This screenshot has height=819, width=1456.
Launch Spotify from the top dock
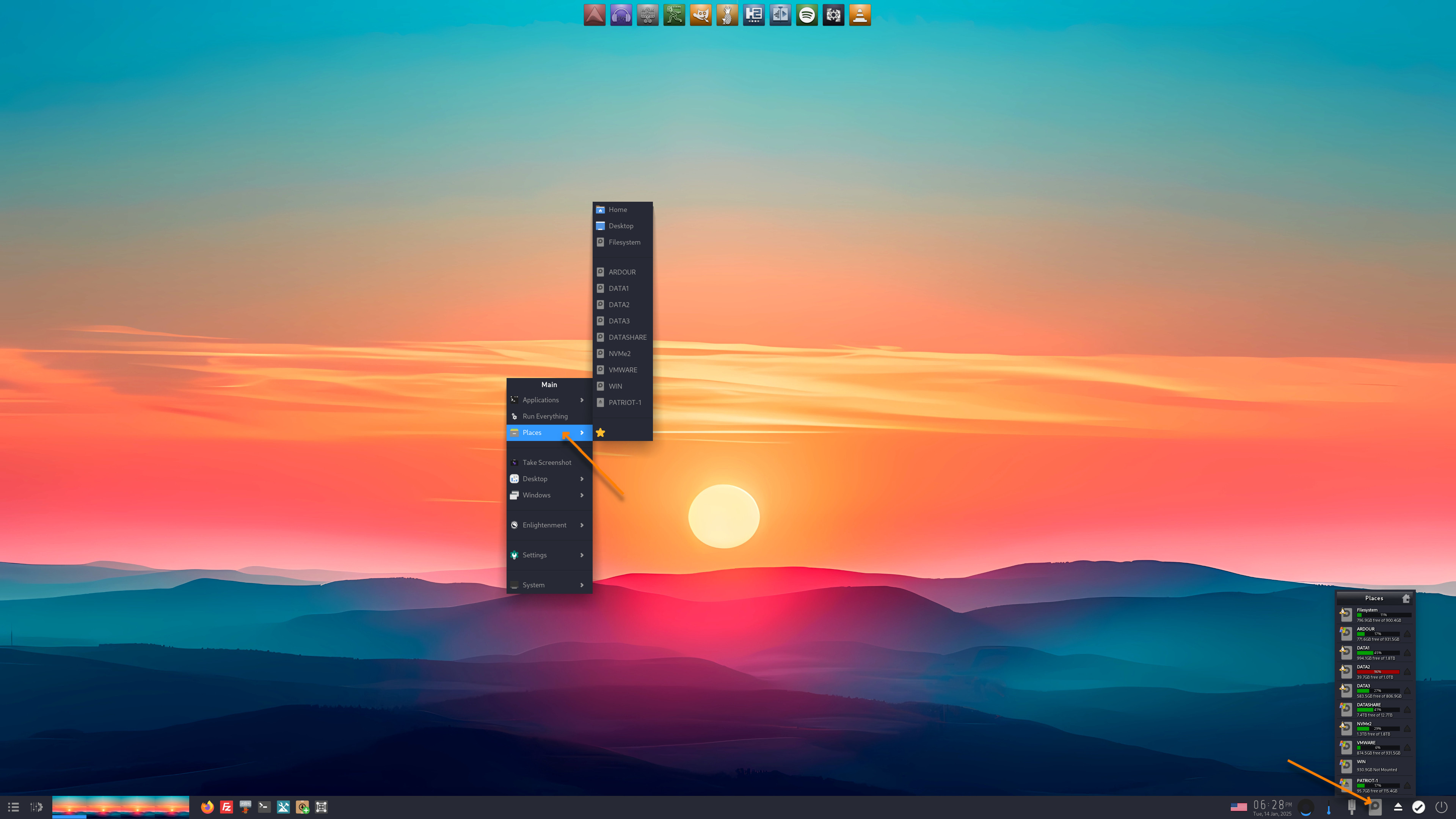806,15
